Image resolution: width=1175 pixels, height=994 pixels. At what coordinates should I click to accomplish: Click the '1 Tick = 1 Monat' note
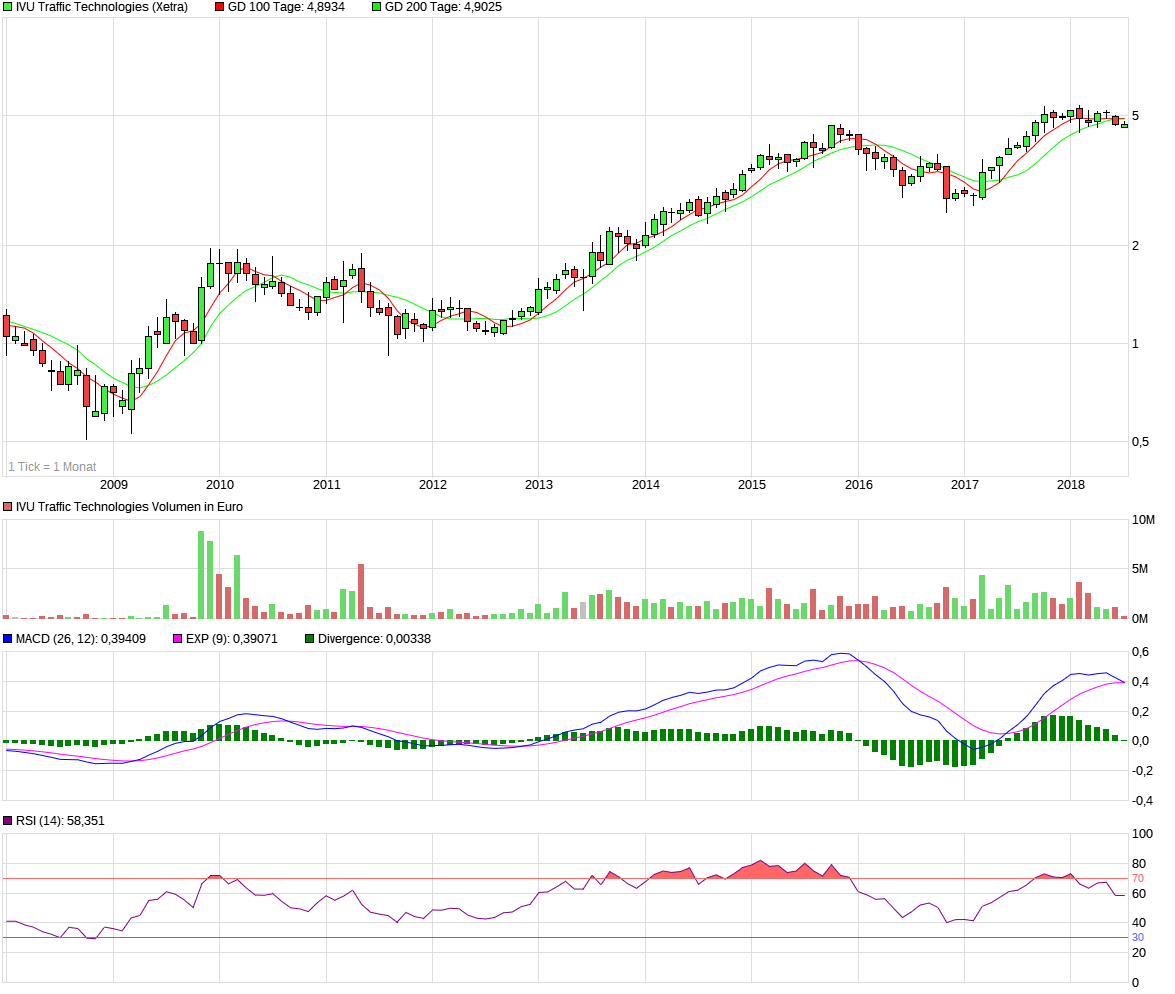click(x=52, y=466)
